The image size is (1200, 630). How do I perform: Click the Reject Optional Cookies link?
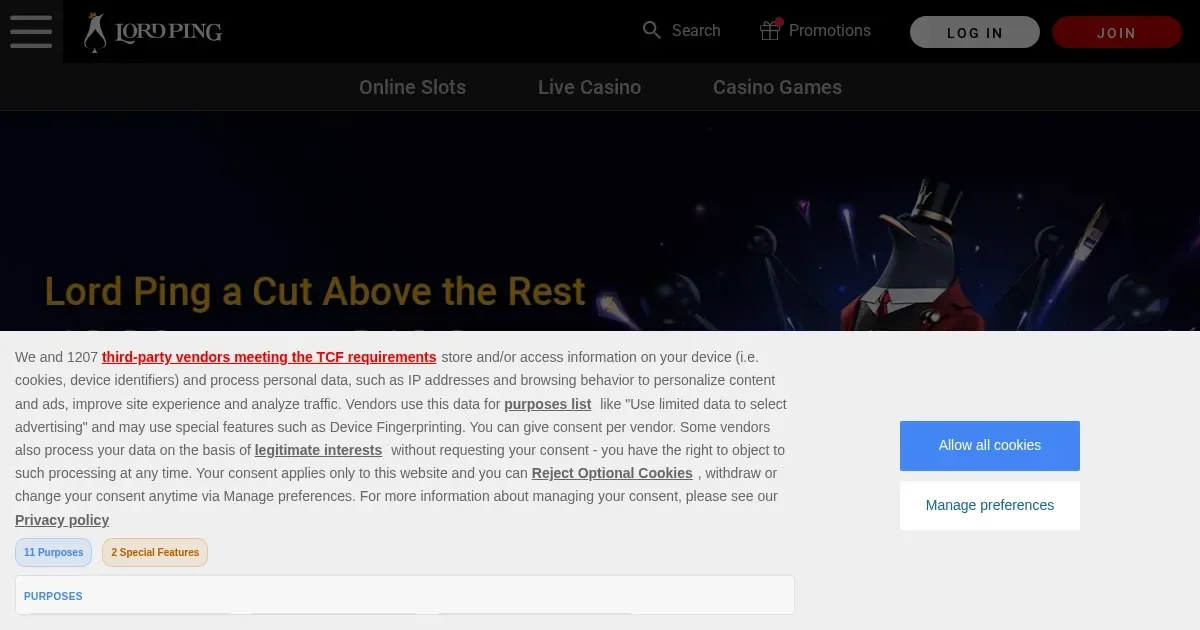pos(612,473)
